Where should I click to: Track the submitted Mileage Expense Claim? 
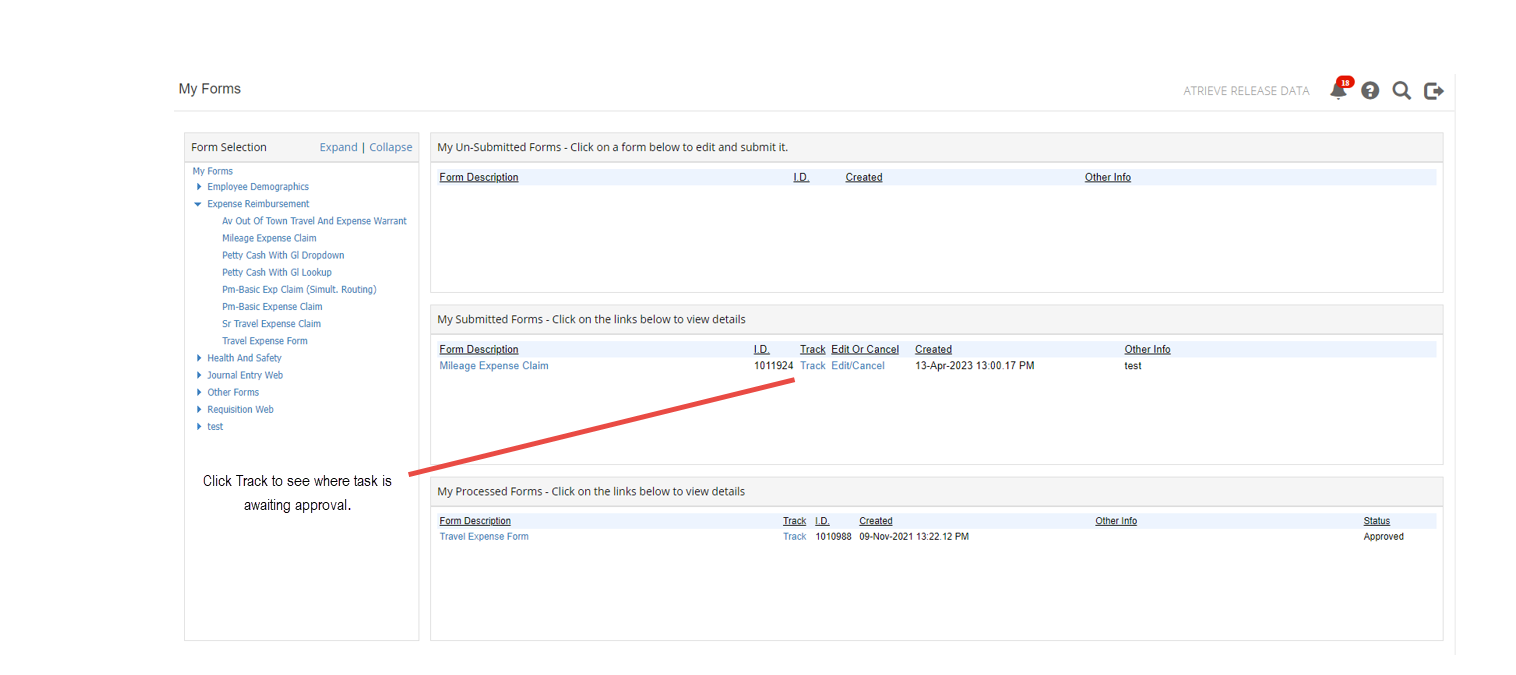tap(813, 366)
